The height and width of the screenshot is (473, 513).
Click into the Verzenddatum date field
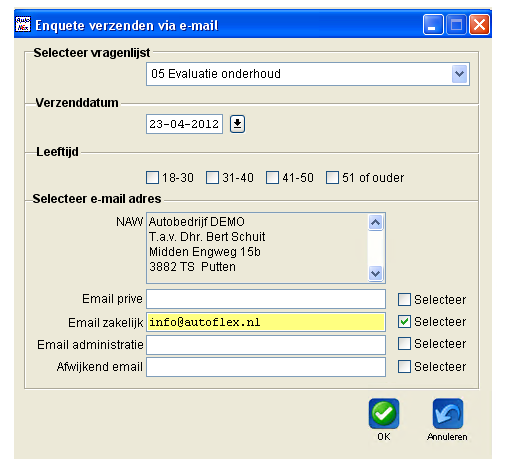coord(184,124)
